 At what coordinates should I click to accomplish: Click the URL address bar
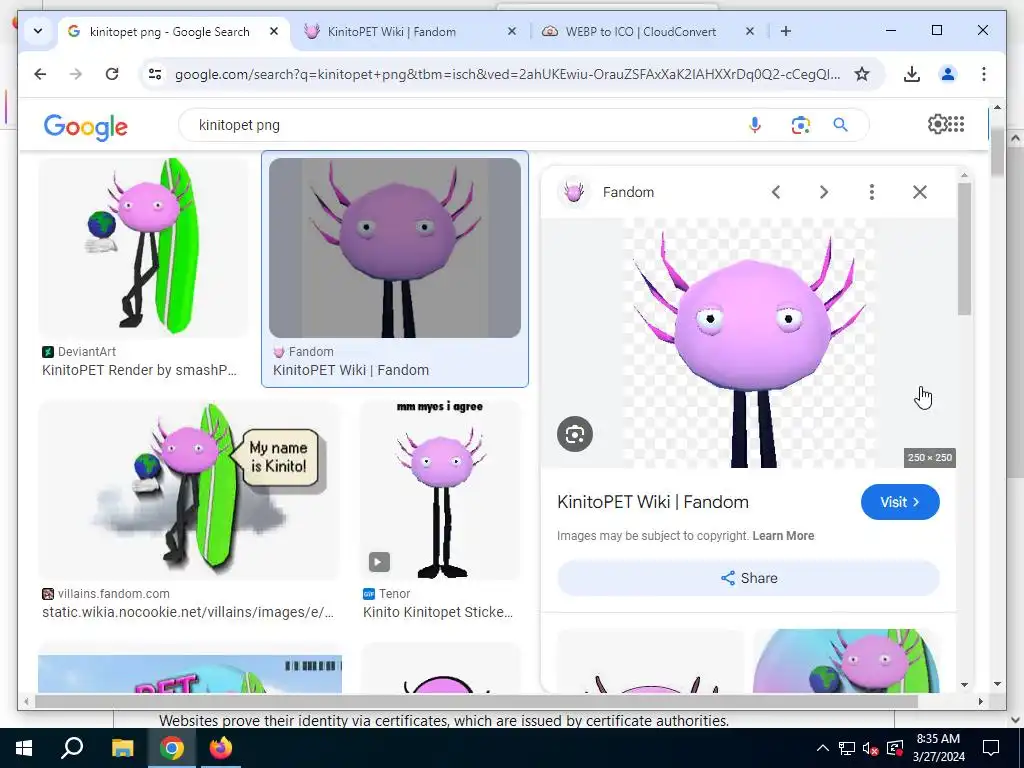(507, 74)
